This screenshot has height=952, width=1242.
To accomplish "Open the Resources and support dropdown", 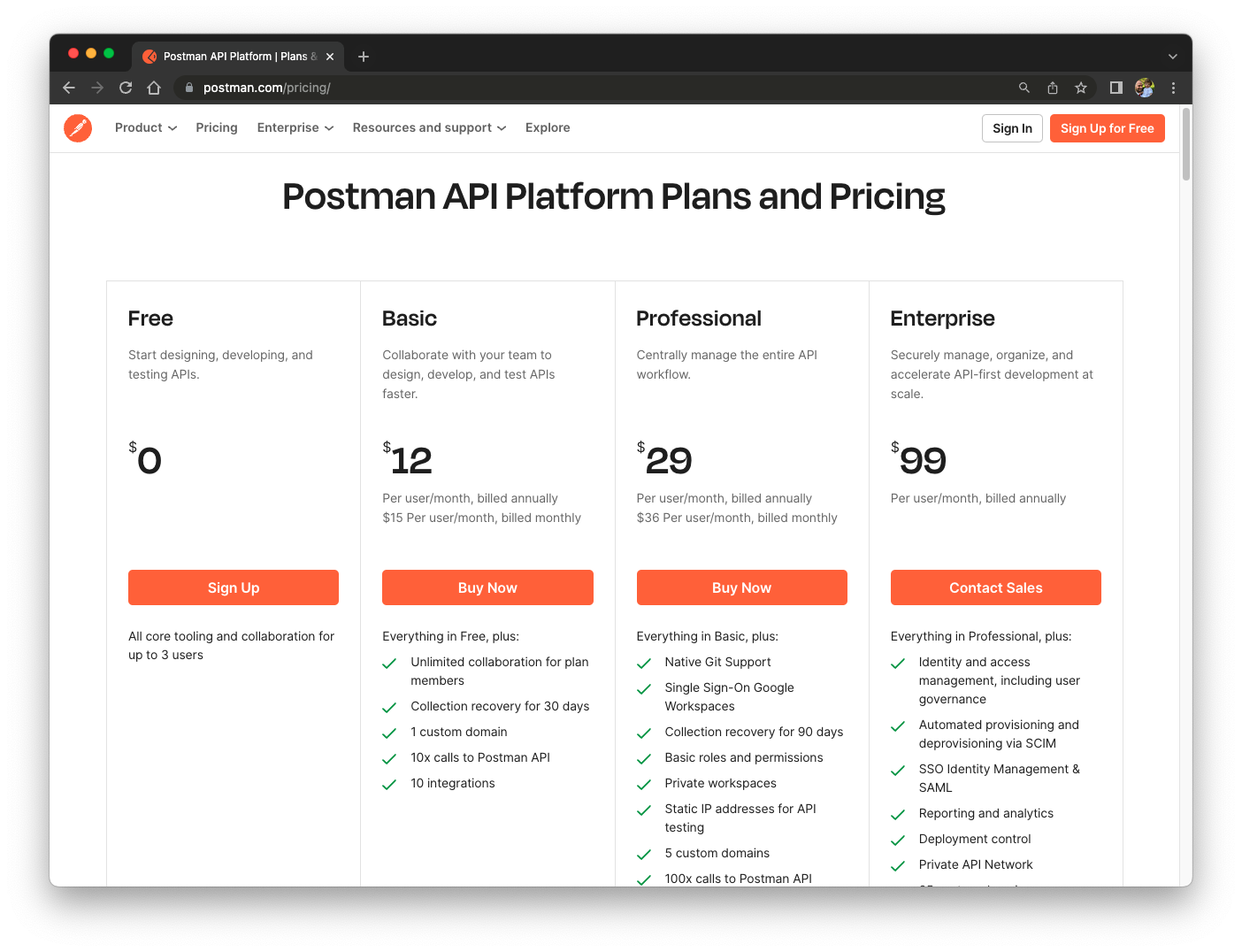I will coord(429,127).
